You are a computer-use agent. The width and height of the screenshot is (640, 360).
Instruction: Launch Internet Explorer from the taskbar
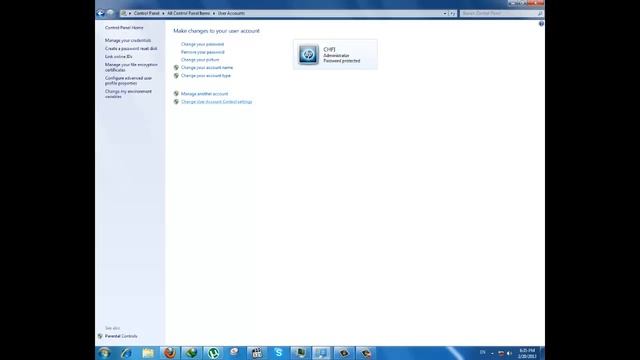[126, 353]
